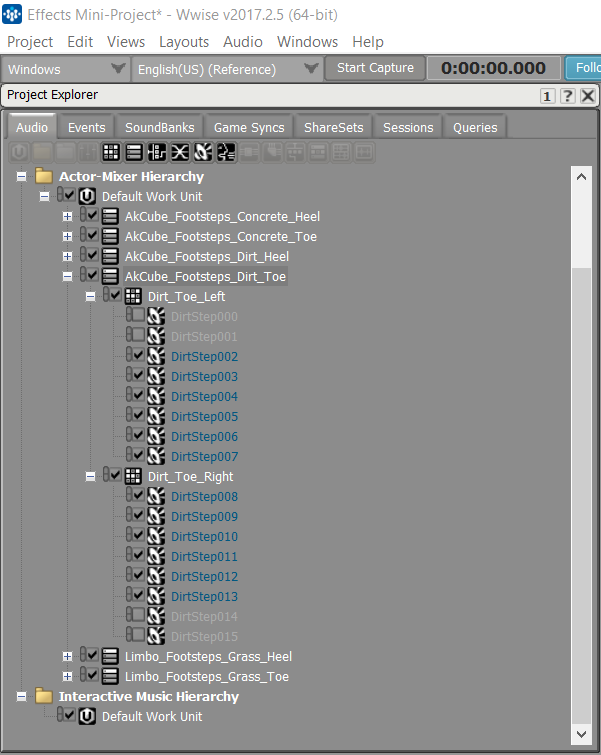Collapse the Interactive Music Hierarchy node

click(21, 697)
